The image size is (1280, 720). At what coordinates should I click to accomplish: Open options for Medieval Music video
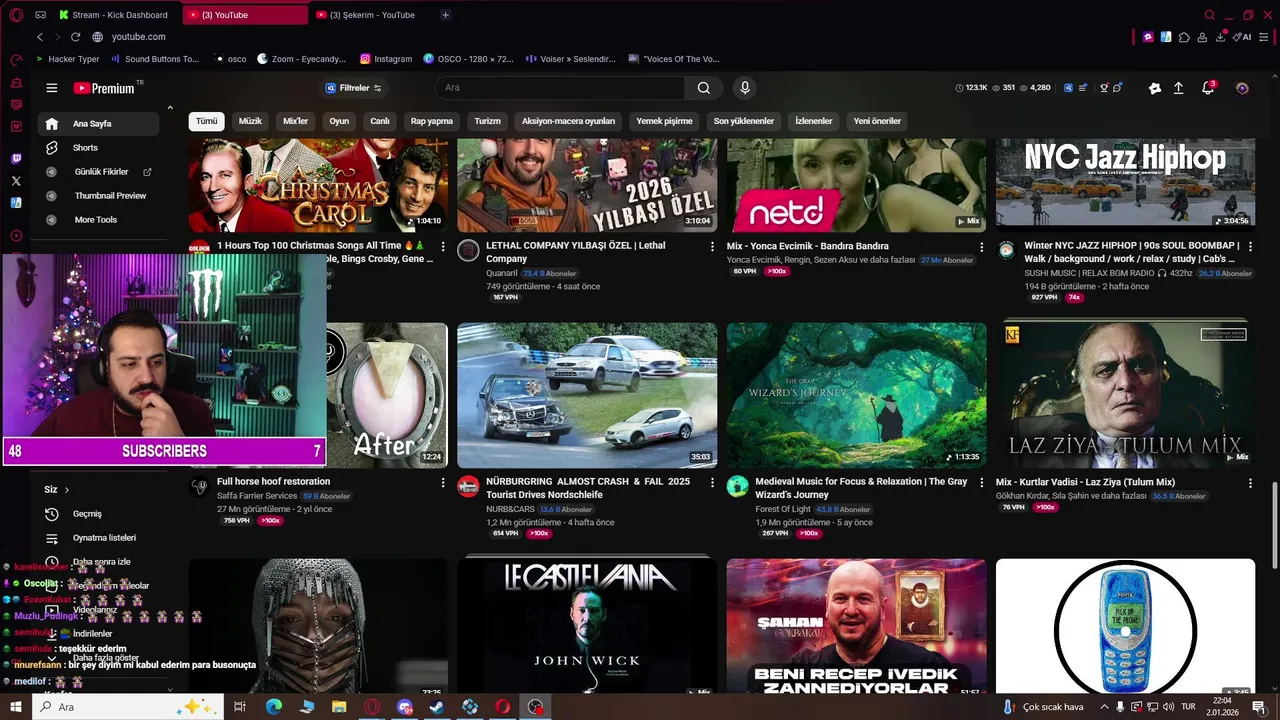981,482
